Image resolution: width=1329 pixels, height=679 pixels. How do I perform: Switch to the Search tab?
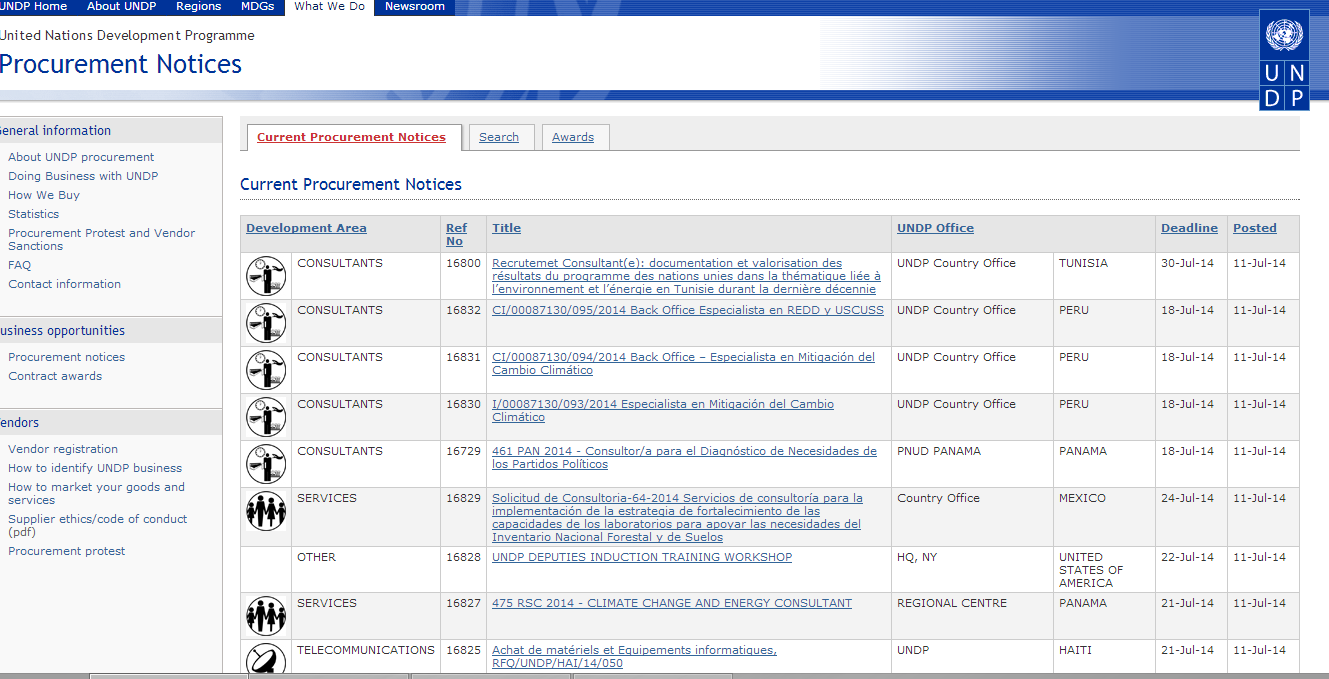499,137
